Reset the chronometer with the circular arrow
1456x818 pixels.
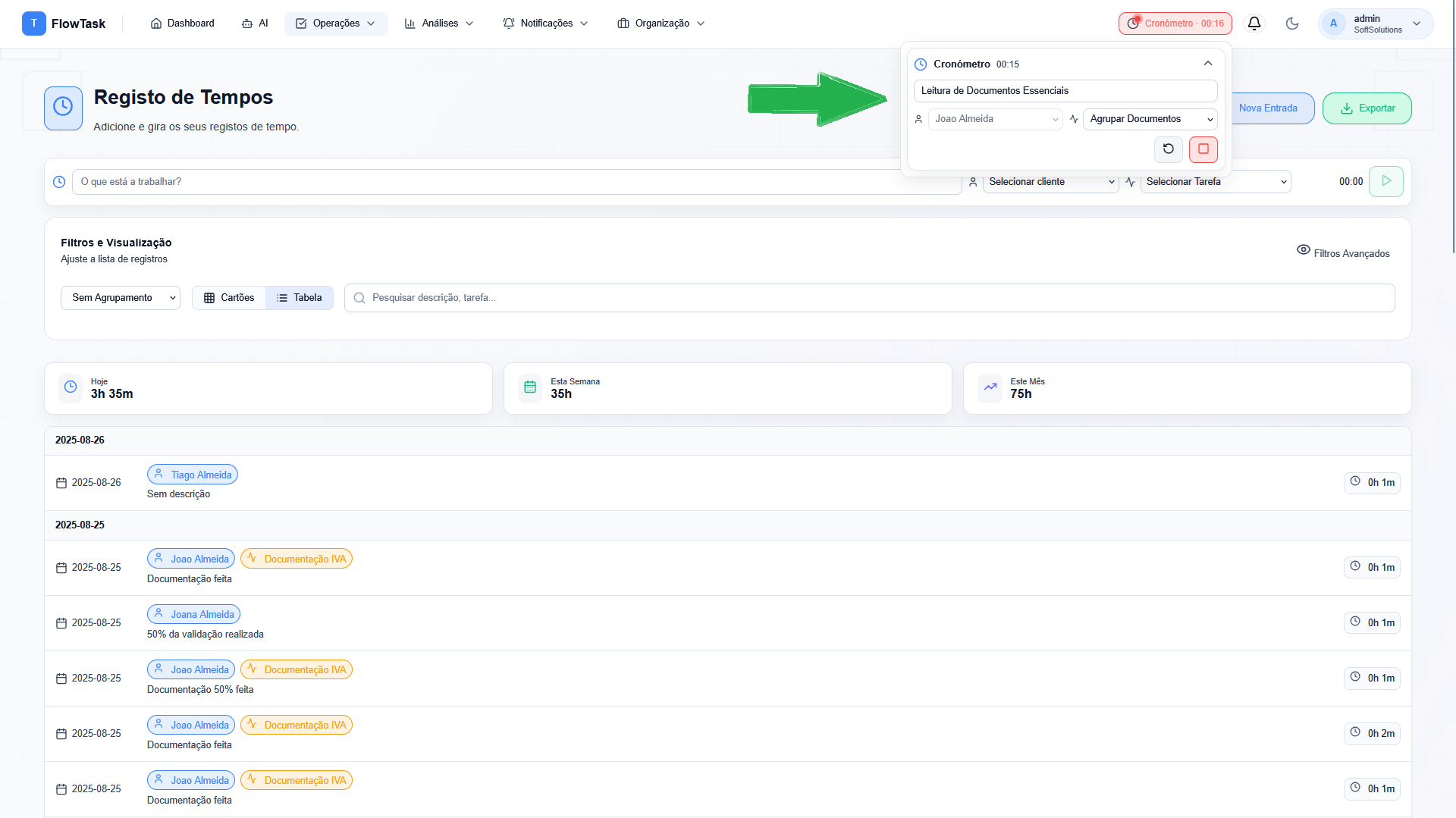point(1168,149)
